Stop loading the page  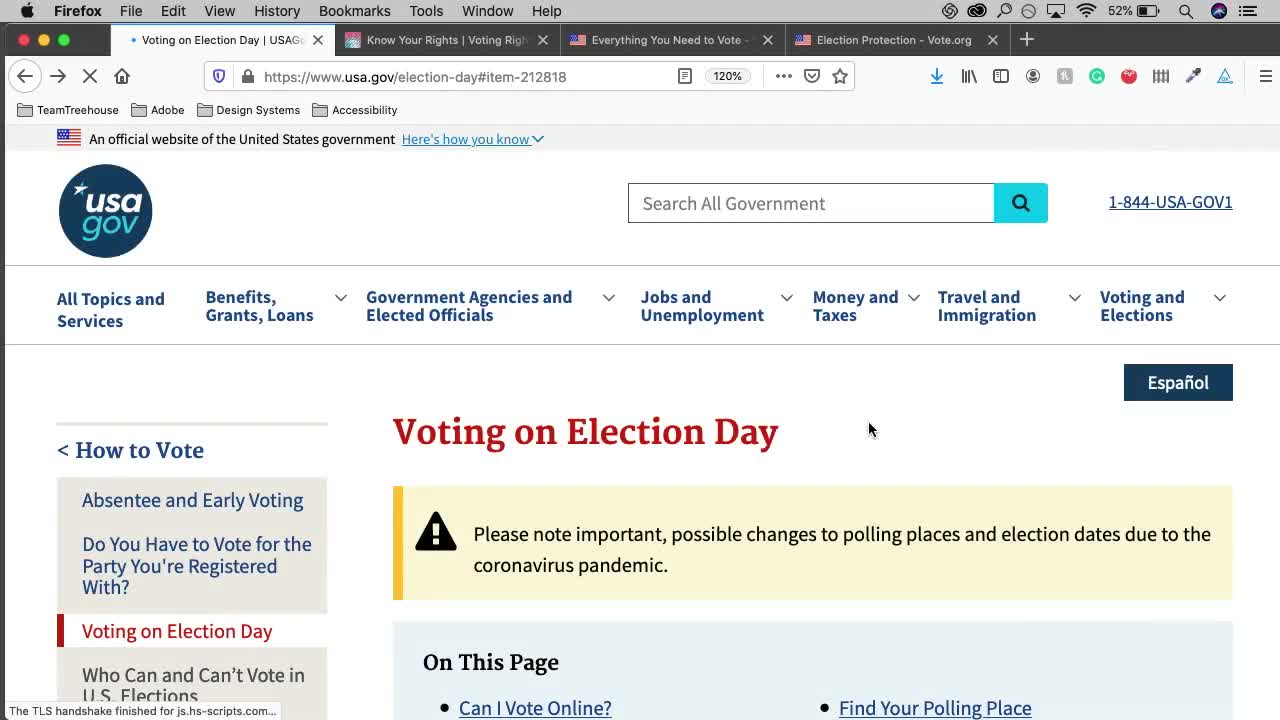pyautogui.click(x=90, y=76)
